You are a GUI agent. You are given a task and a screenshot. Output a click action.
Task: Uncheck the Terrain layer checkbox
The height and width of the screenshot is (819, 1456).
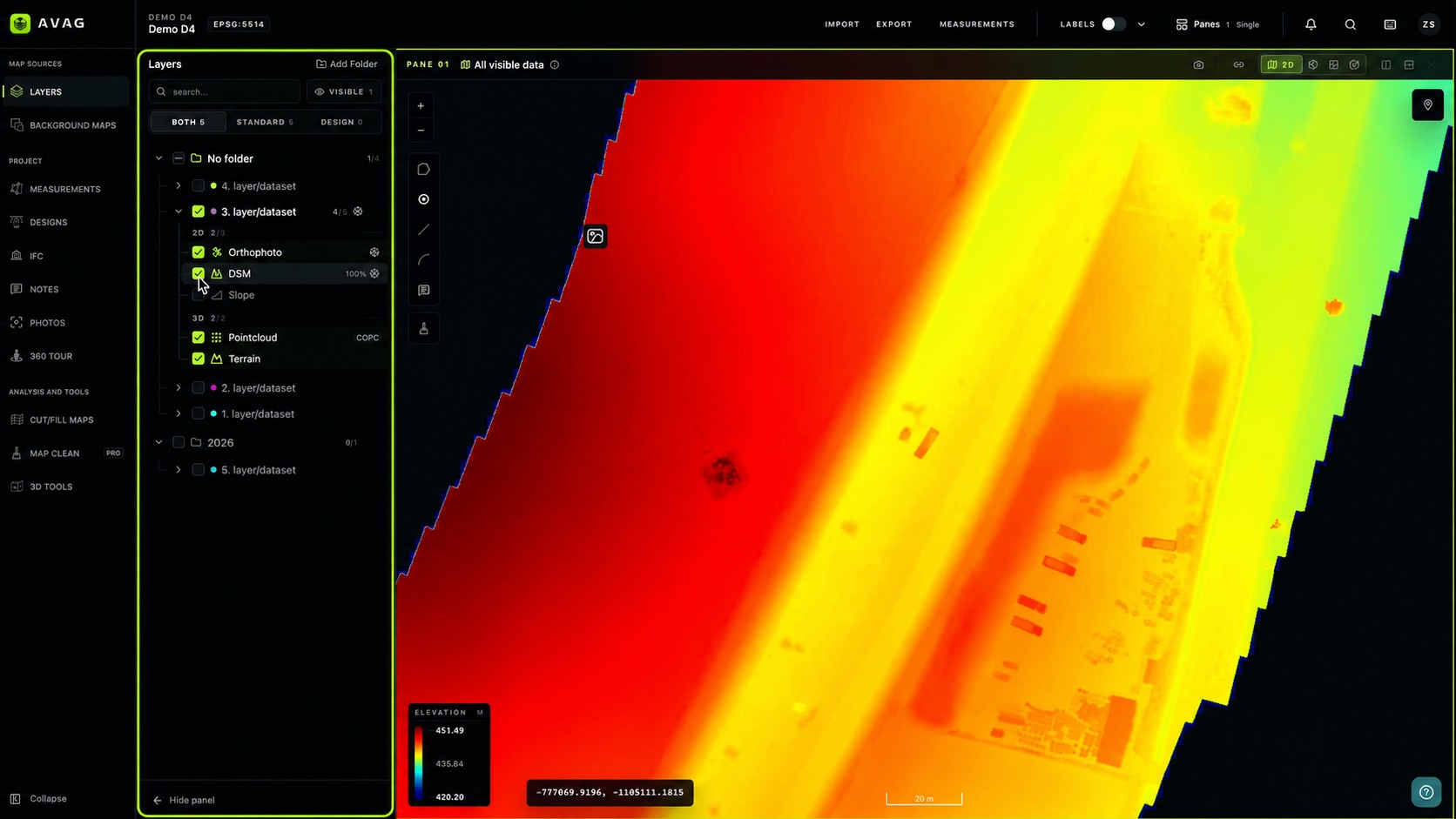point(199,359)
